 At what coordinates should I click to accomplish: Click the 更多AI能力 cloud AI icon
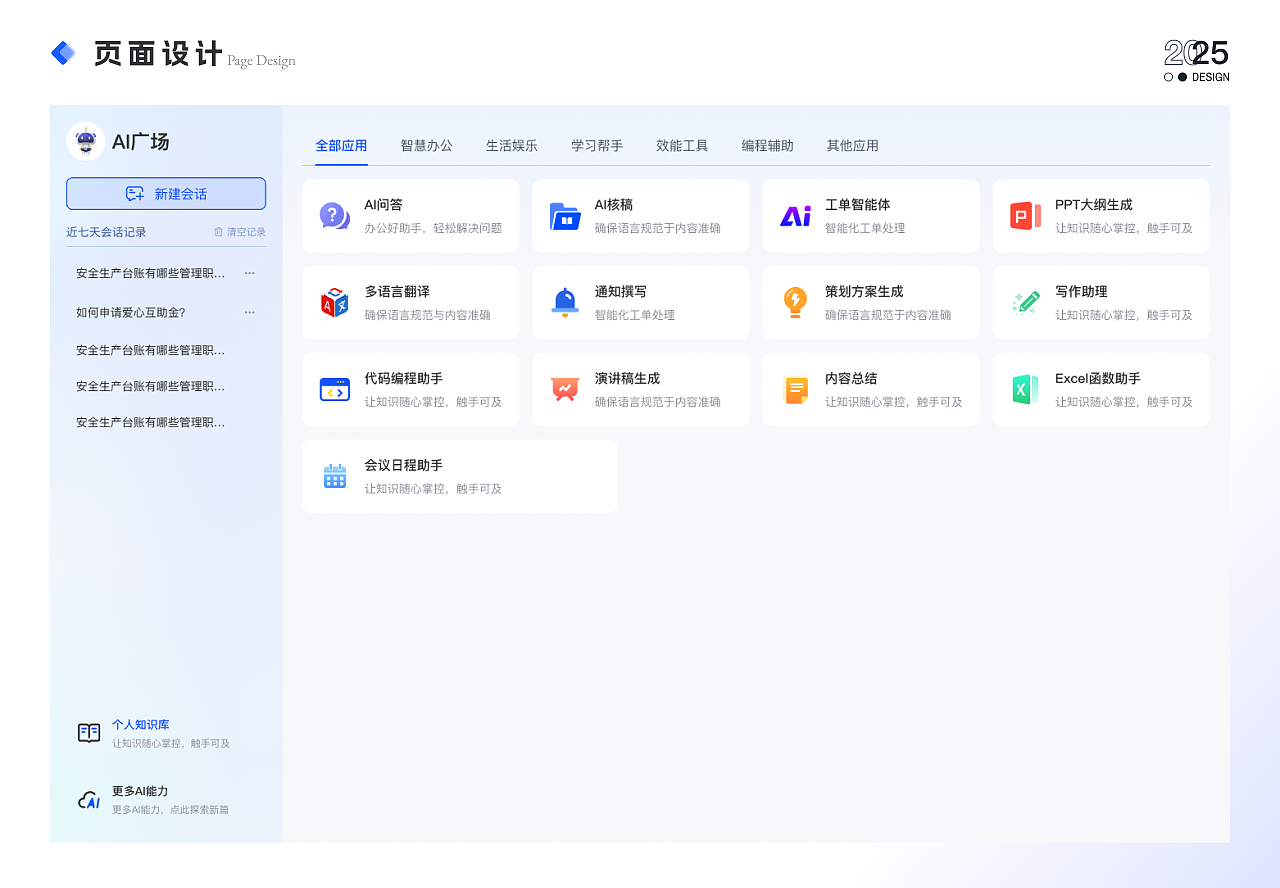pos(89,800)
